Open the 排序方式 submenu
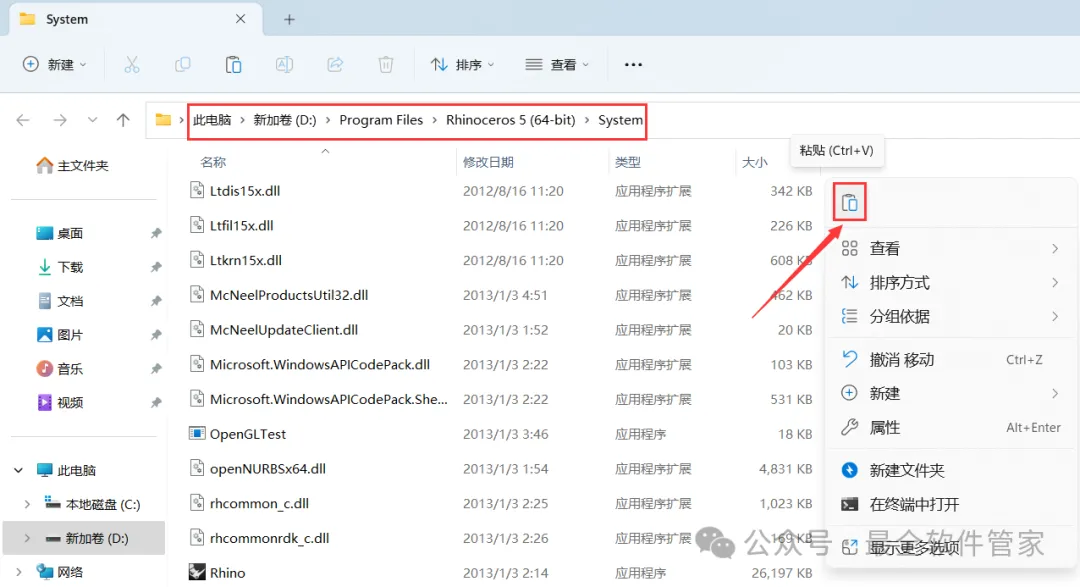The height and width of the screenshot is (587, 1080). [951, 282]
